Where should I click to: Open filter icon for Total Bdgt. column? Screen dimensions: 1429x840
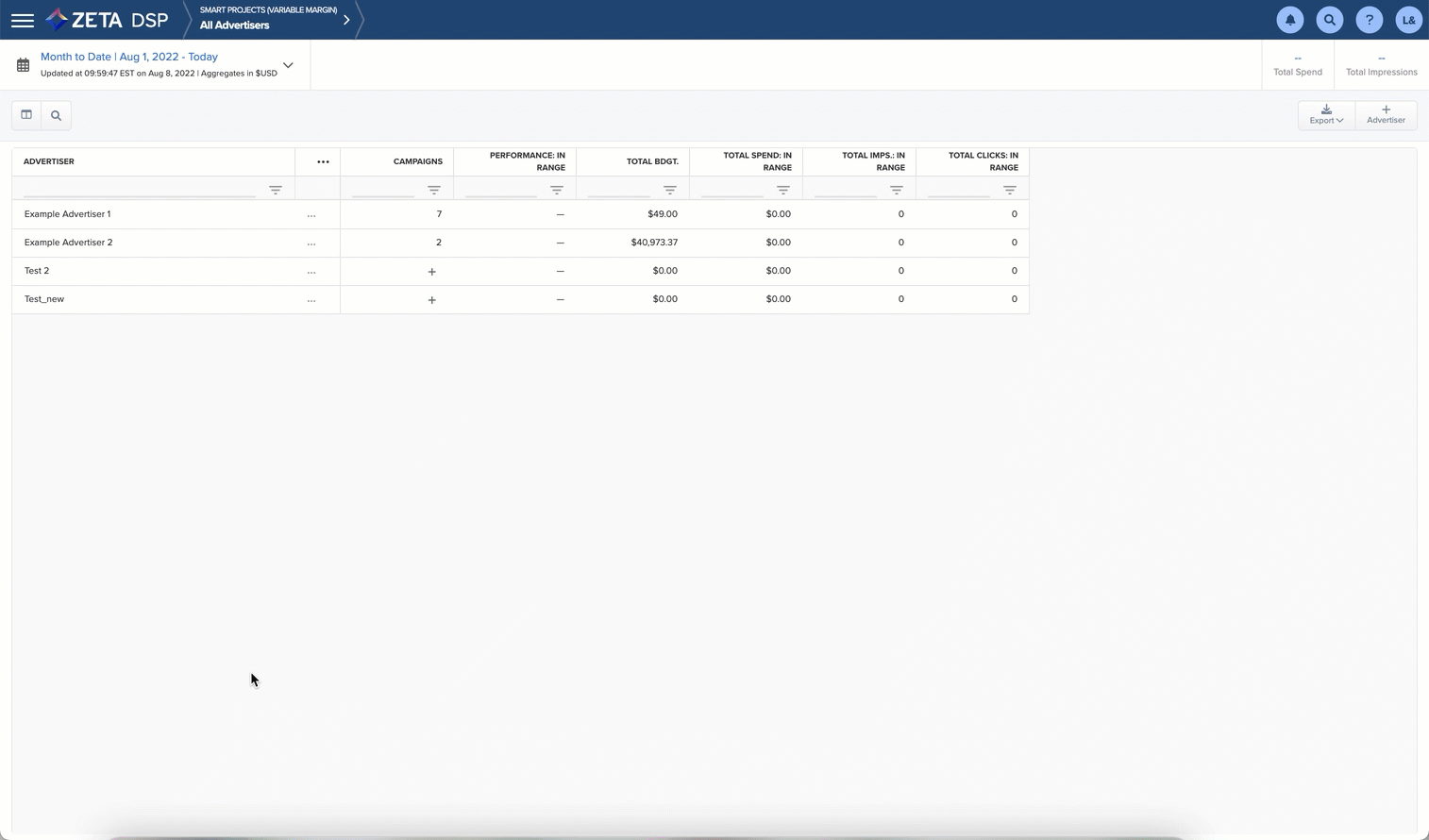[669, 190]
